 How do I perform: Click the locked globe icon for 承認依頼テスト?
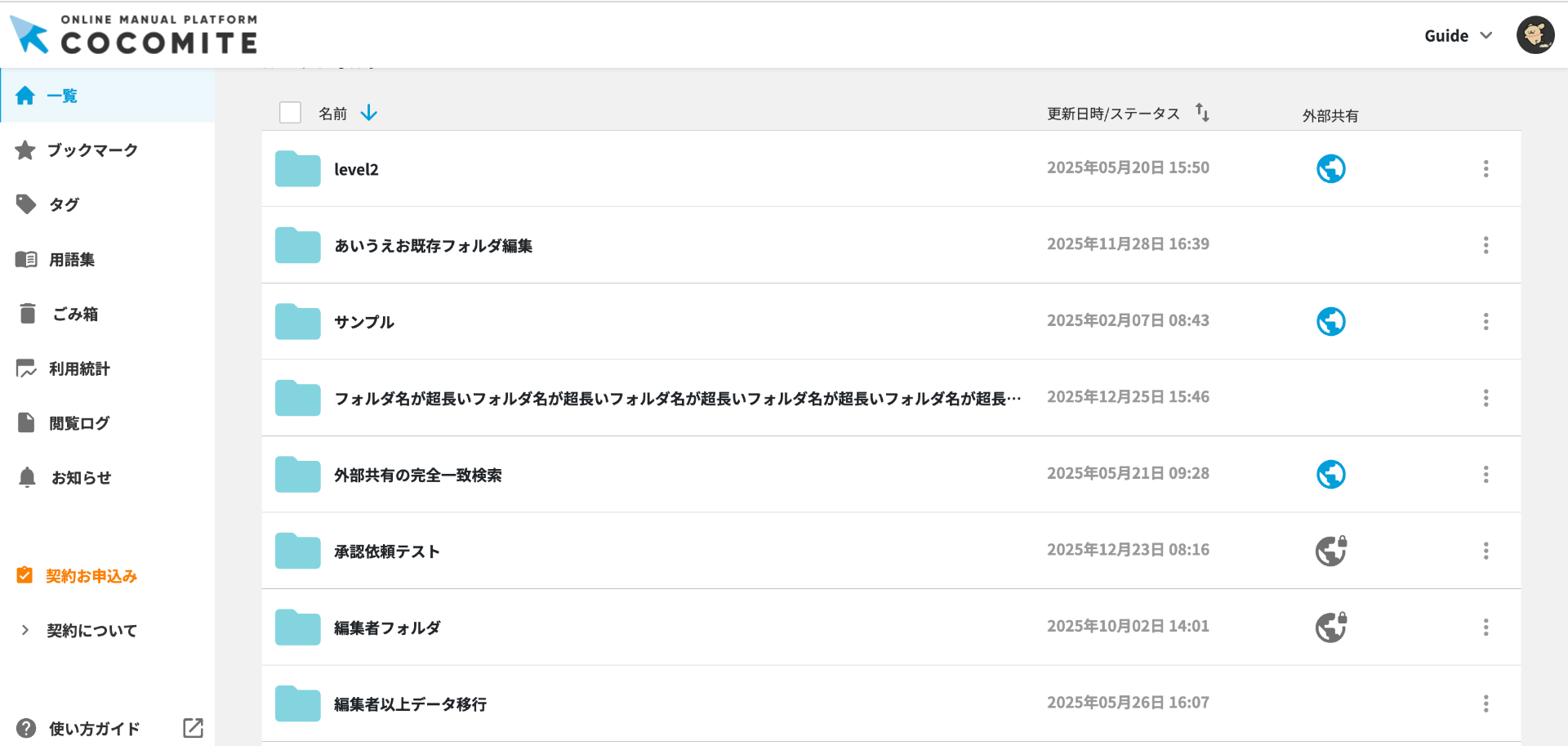click(x=1330, y=551)
